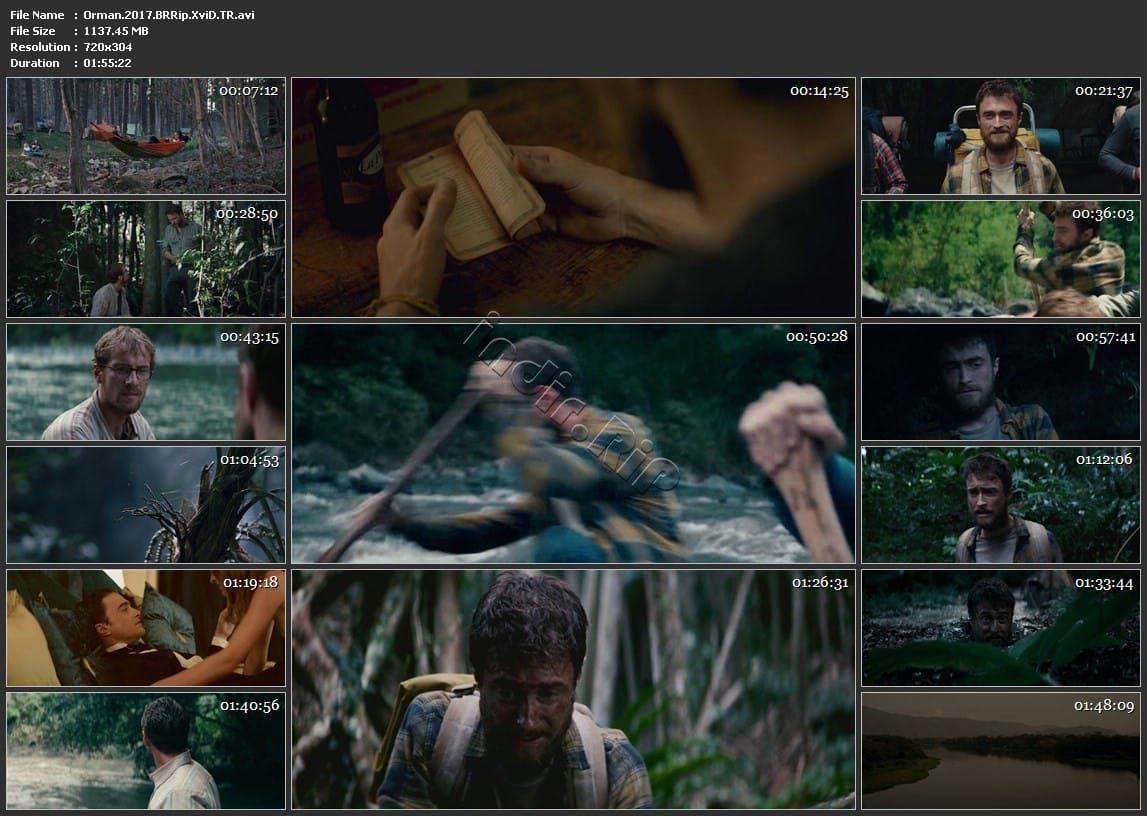
Task: Open the frame stamped 01:40:56
Action: tap(146, 751)
